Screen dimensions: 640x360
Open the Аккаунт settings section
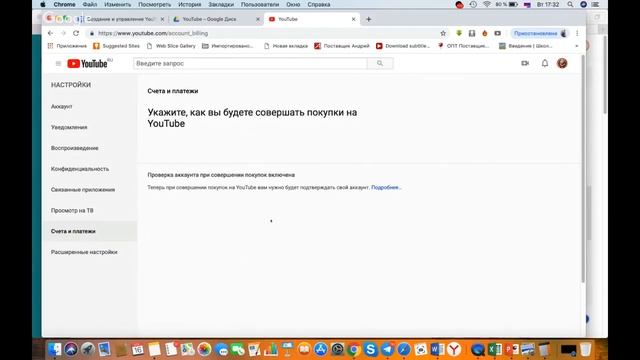(x=62, y=107)
